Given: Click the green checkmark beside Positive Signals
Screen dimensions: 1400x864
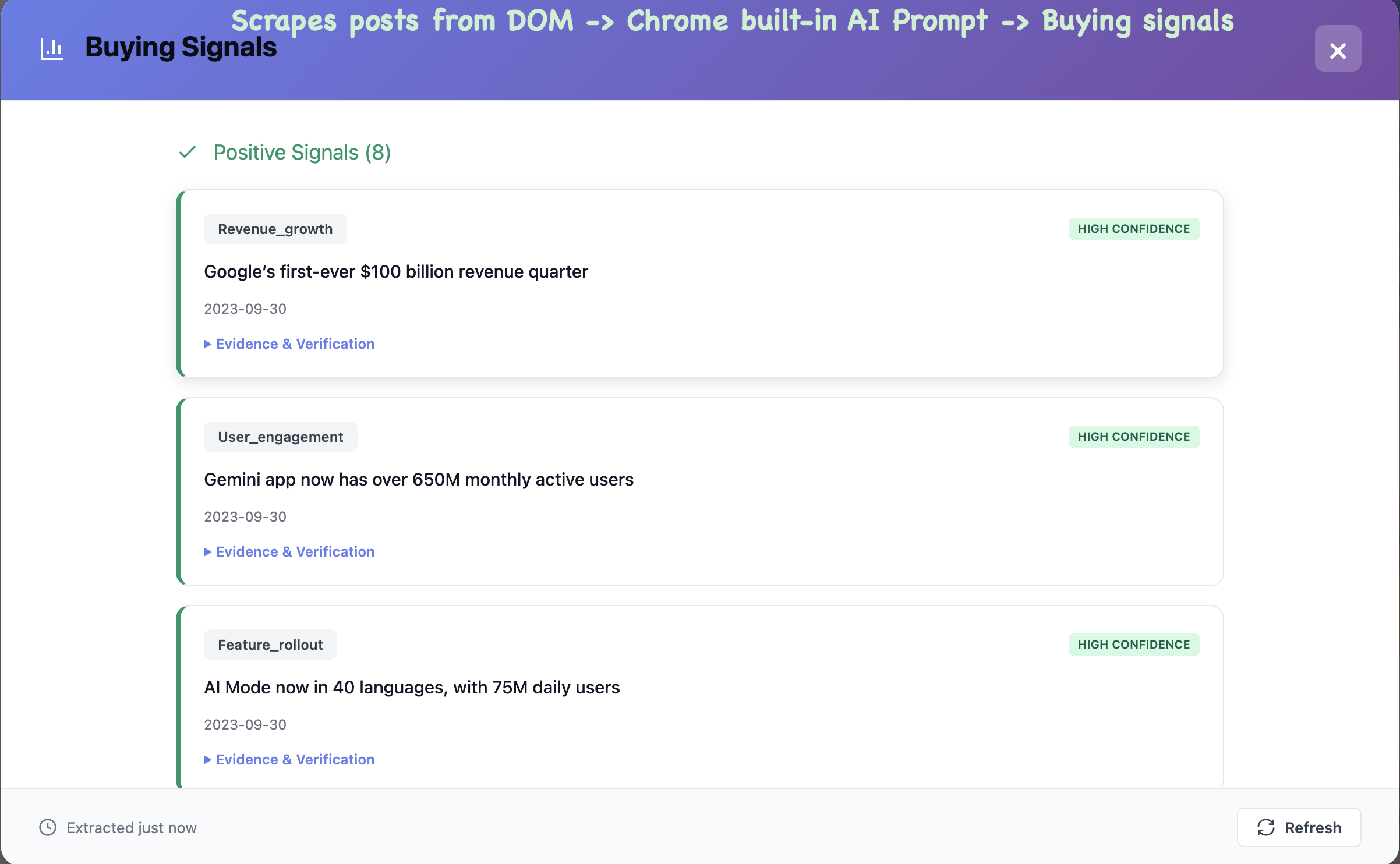Looking at the screenshot, I should (x=188, y=153).
